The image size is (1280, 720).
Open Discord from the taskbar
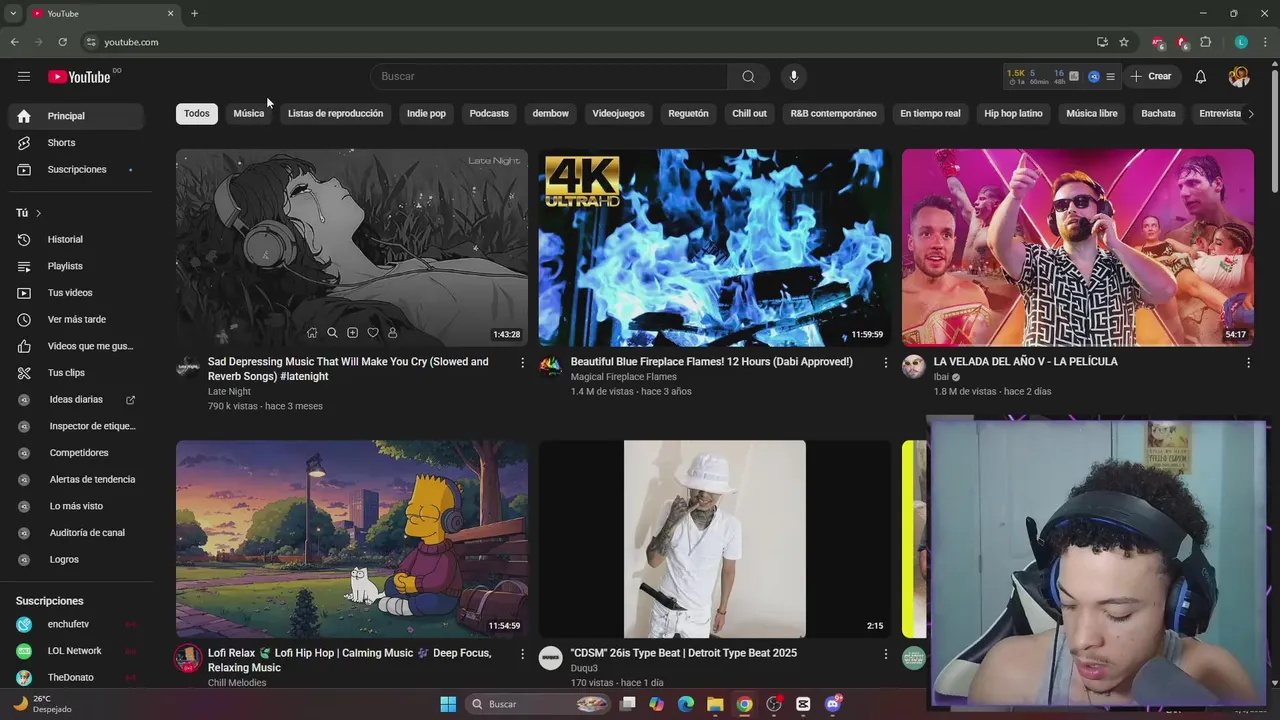point(832,704)
